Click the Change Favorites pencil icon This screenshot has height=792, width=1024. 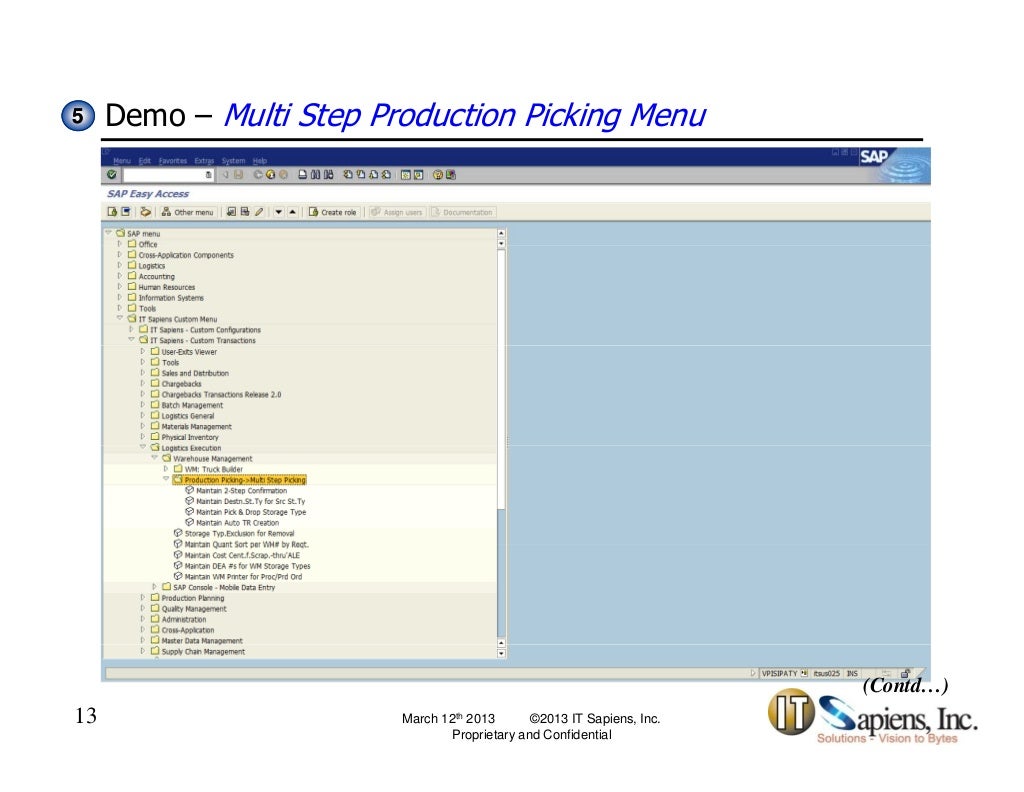[x=259, y=212]
